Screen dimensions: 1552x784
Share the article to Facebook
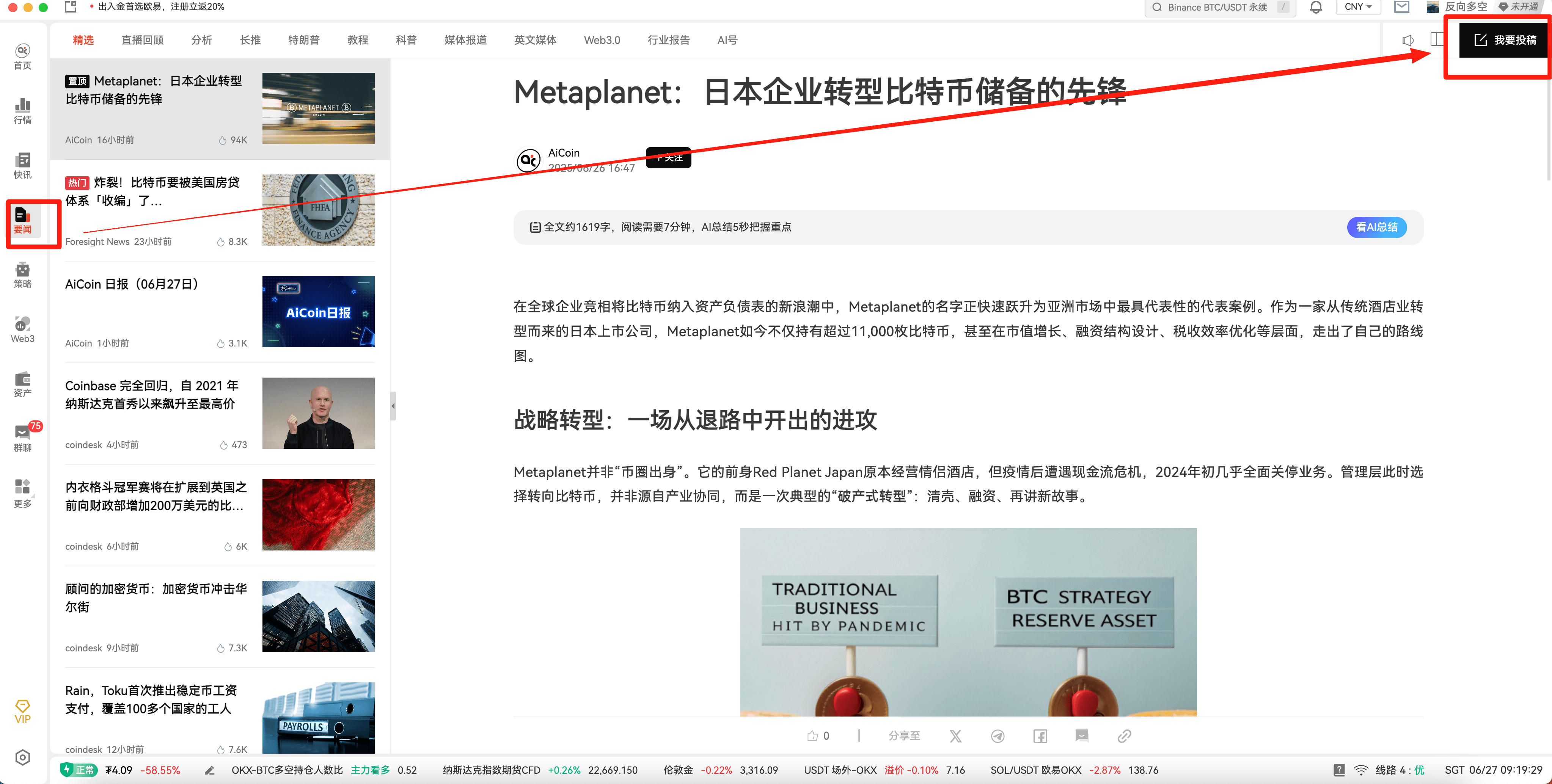(x=1040, y=736)
